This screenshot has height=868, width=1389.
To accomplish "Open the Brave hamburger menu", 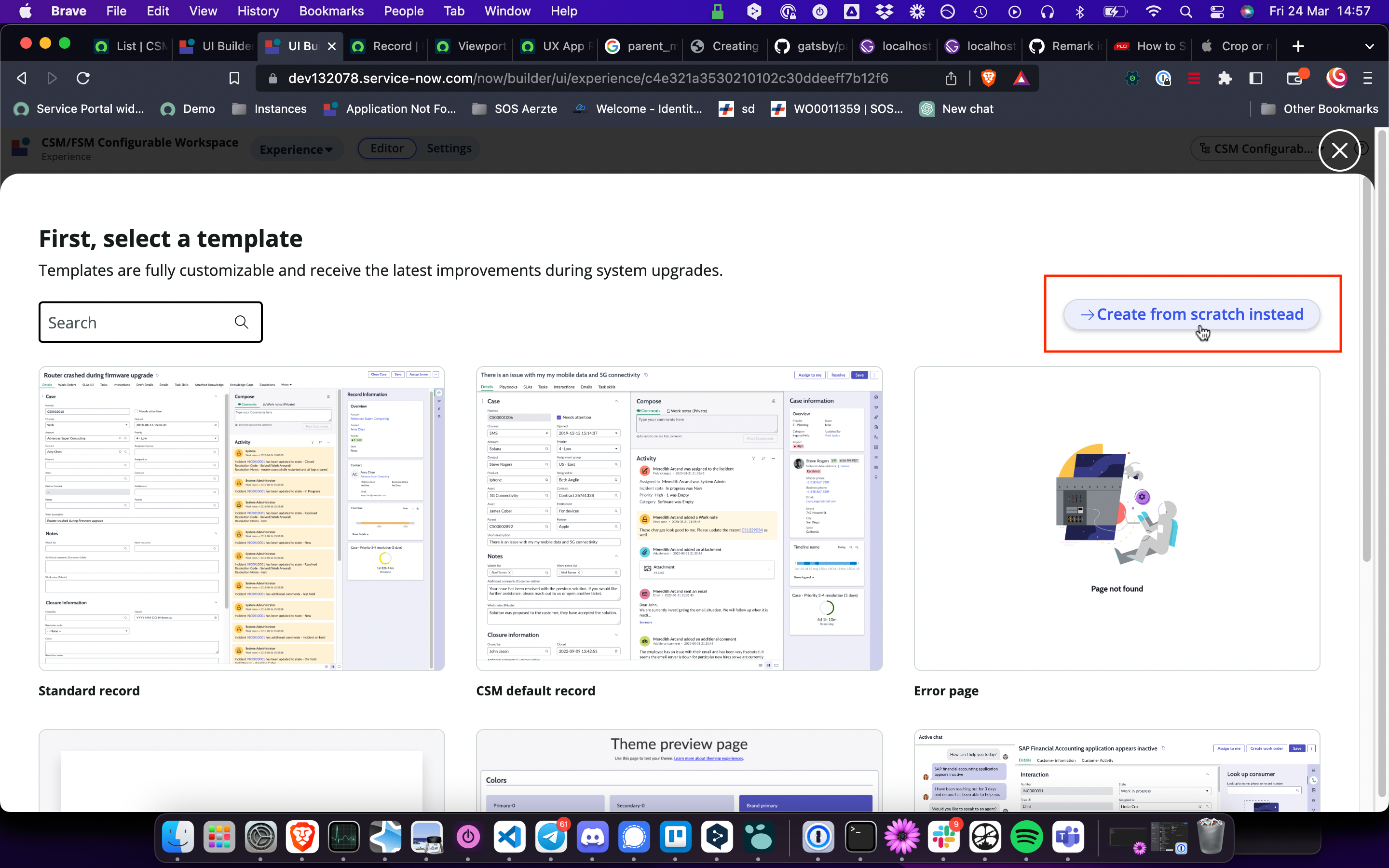I will coord(1368,78).
